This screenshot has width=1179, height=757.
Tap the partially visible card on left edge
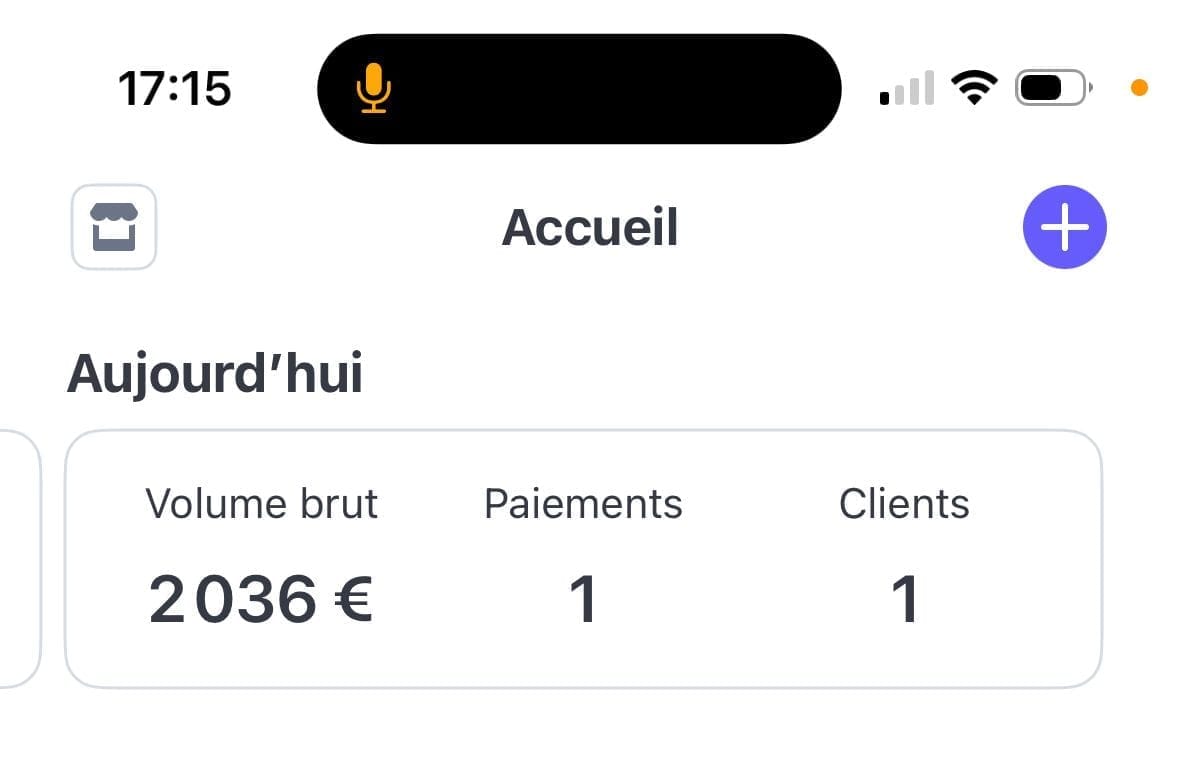20,559
